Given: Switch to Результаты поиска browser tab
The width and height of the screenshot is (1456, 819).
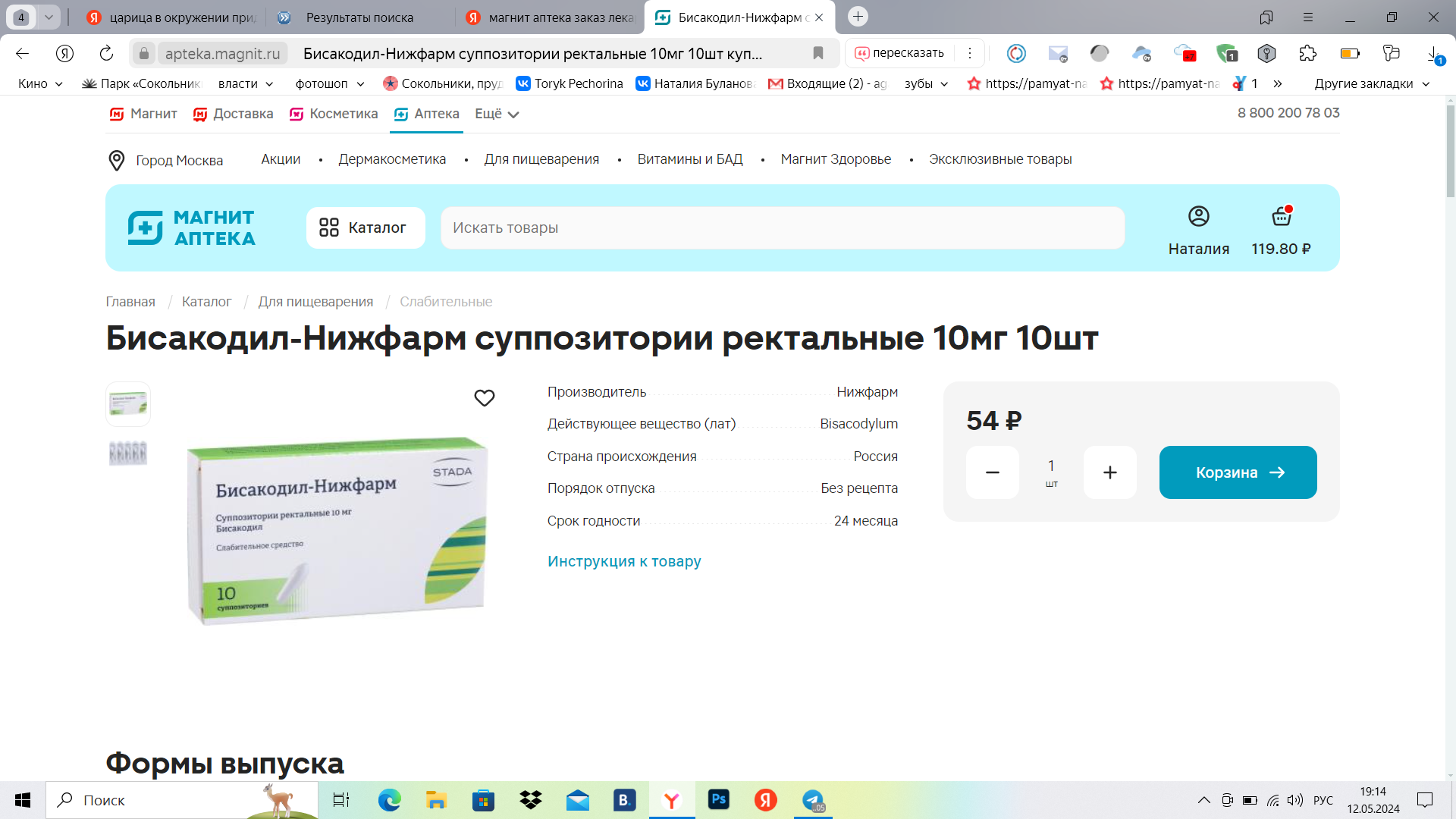Looking at the screenshot, I should (x=359, y=17).
